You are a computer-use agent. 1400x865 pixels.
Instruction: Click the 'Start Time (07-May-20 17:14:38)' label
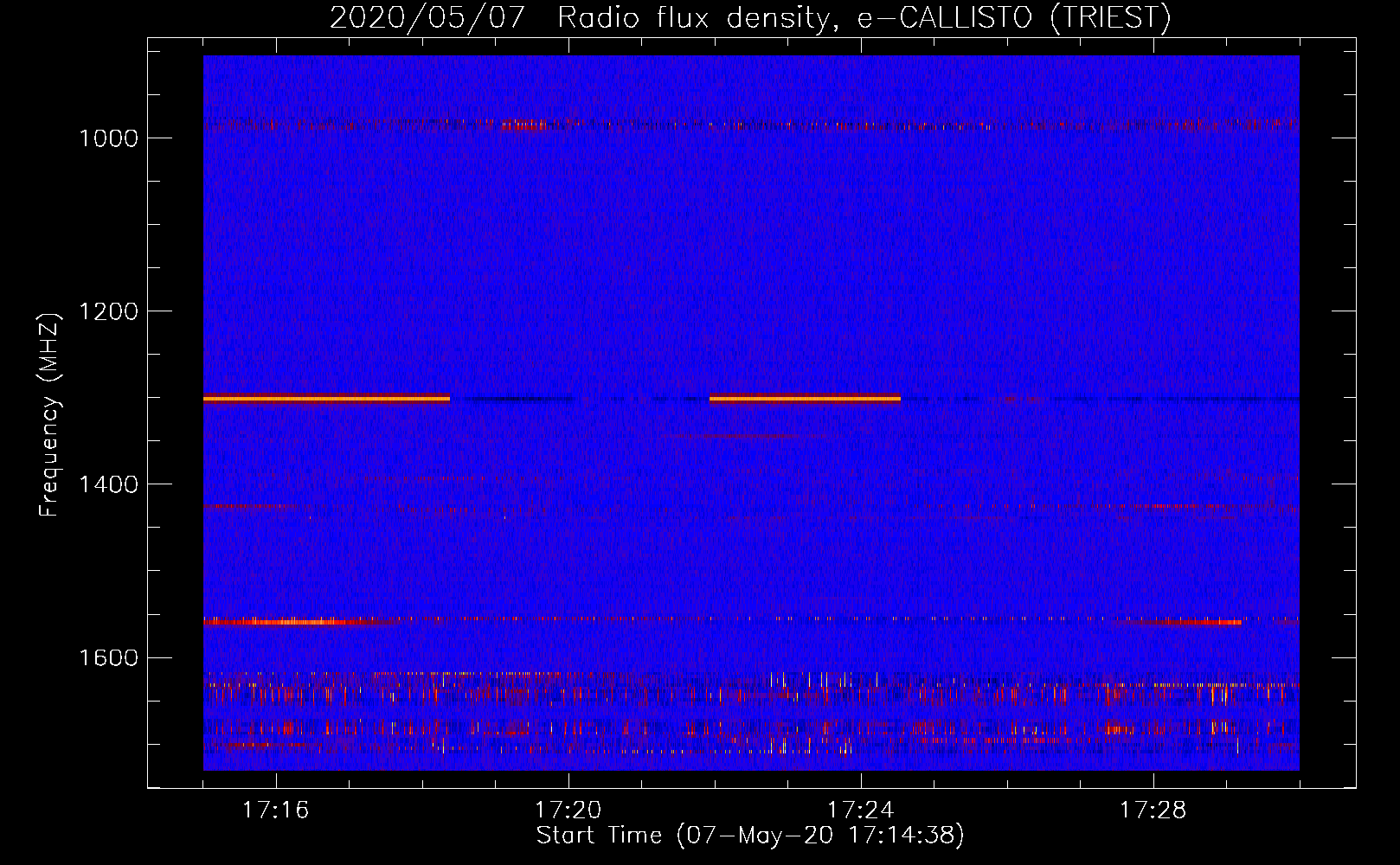[x=750, y=836]
